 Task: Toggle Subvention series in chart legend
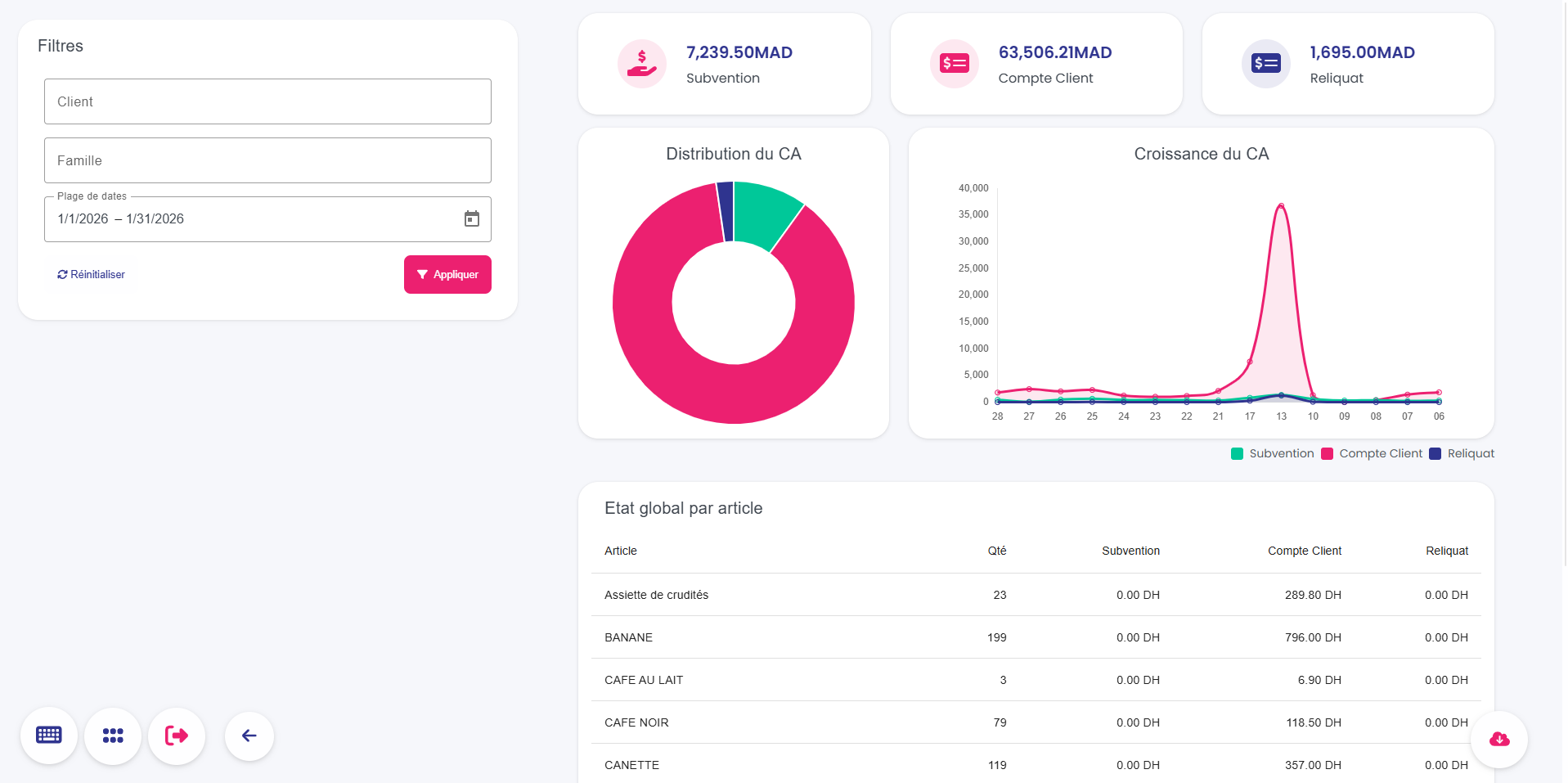pos(1273,454)
